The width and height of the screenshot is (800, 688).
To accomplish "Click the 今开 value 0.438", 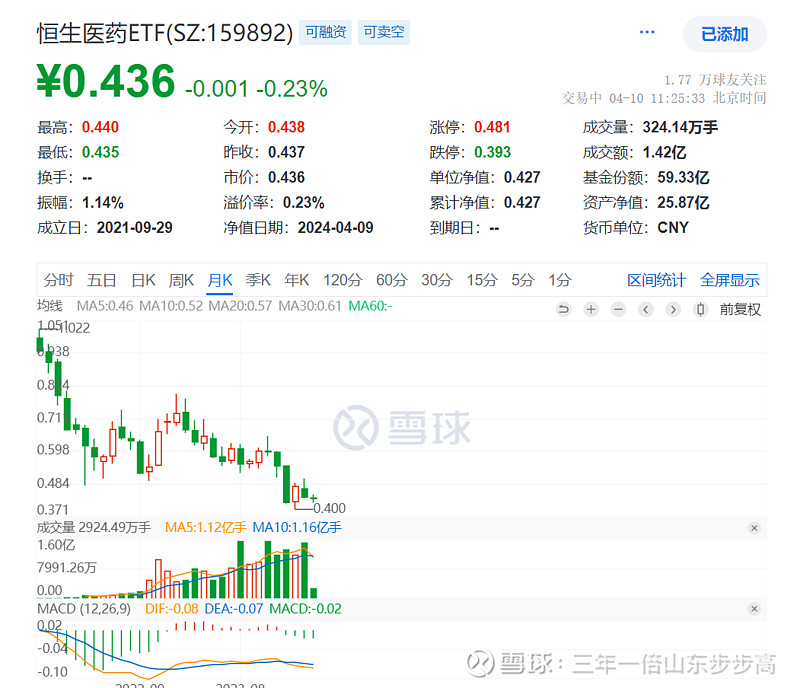I will pos(286,127).
